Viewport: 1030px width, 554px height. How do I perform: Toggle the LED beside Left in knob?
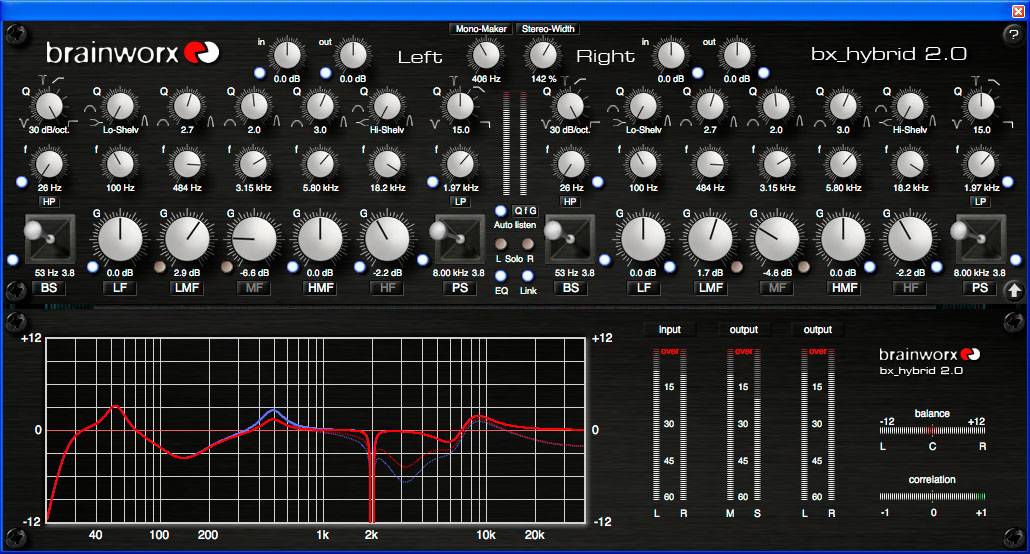[259, 72]
